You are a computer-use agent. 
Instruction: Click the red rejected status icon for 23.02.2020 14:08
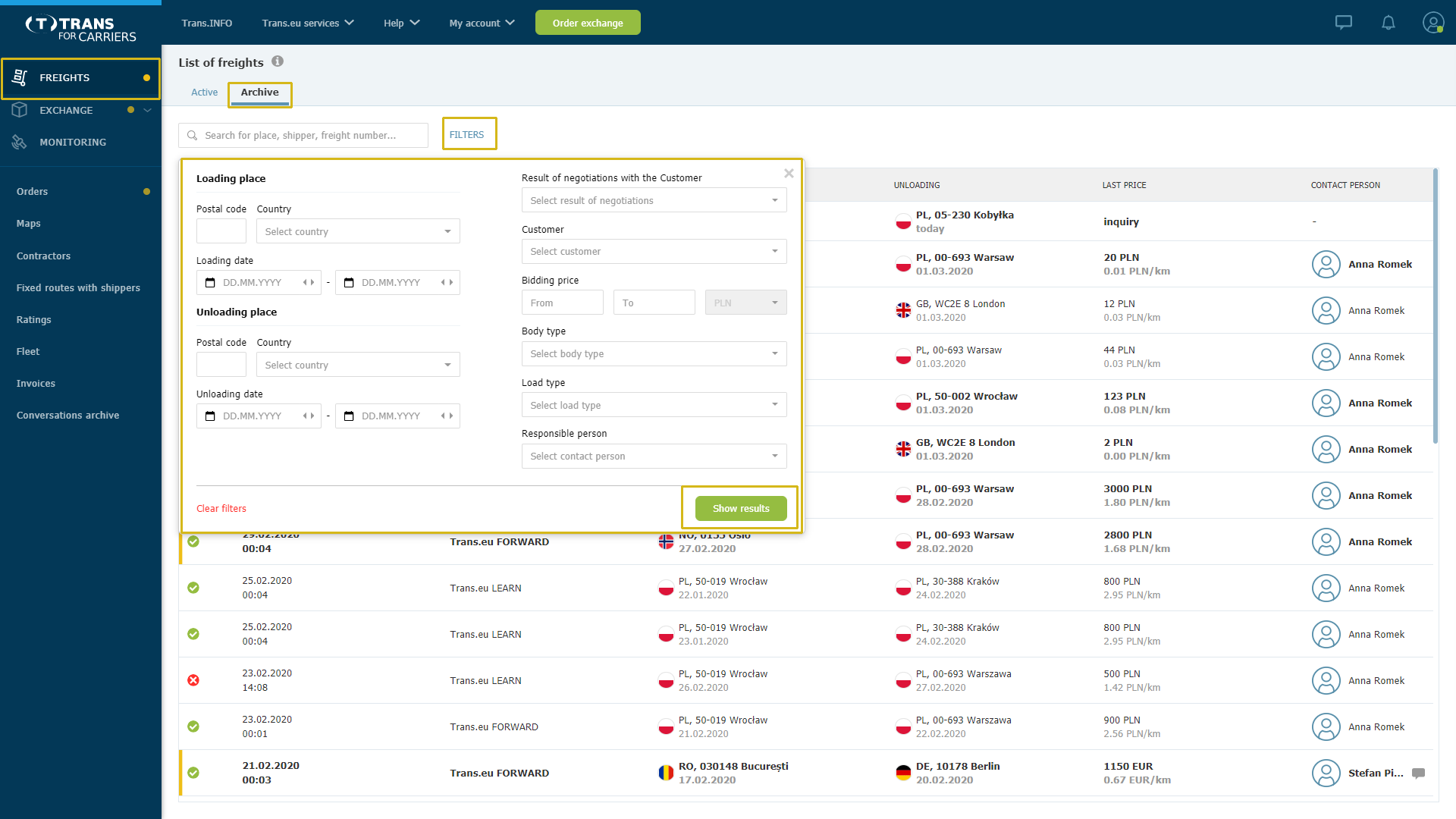tap(193, 680)
